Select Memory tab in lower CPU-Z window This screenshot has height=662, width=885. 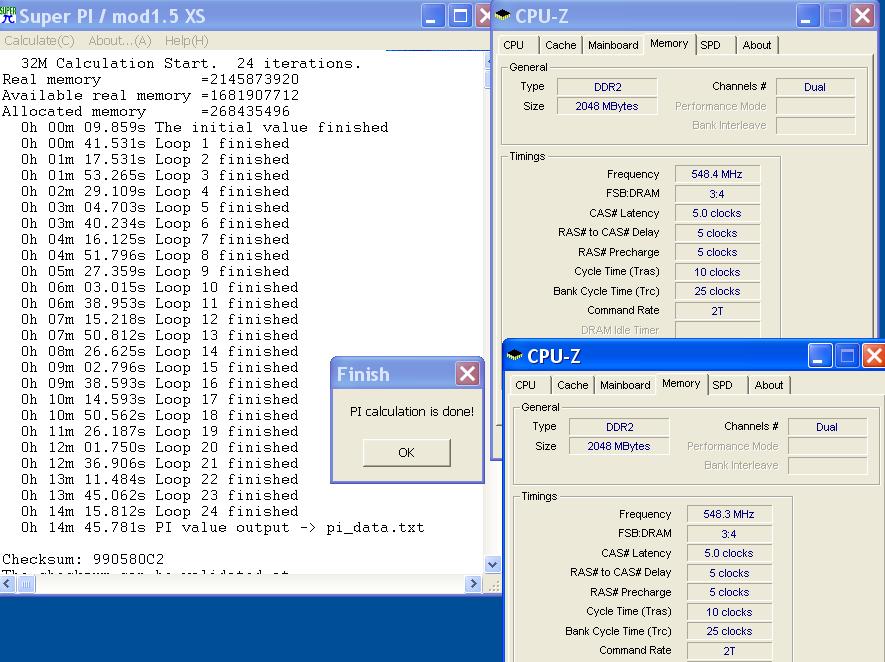pyautogui.click(x=681, y=383)
